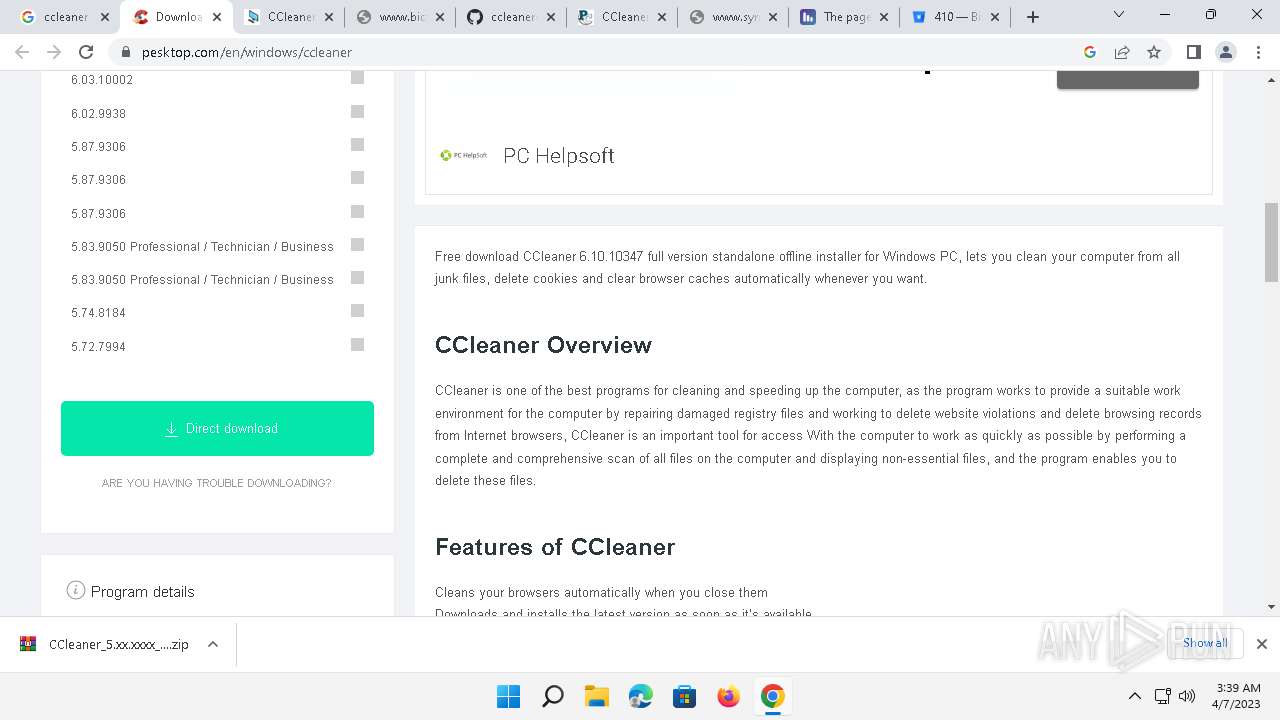Click the browser forward arrow
This screenshot has height=720, width=1280.
point(54,52)
